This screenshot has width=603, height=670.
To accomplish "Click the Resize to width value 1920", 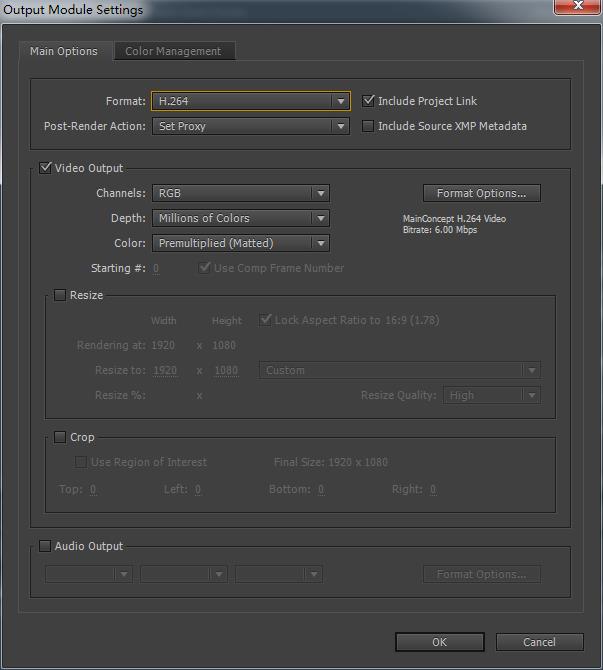I will [x=165, y=371].
